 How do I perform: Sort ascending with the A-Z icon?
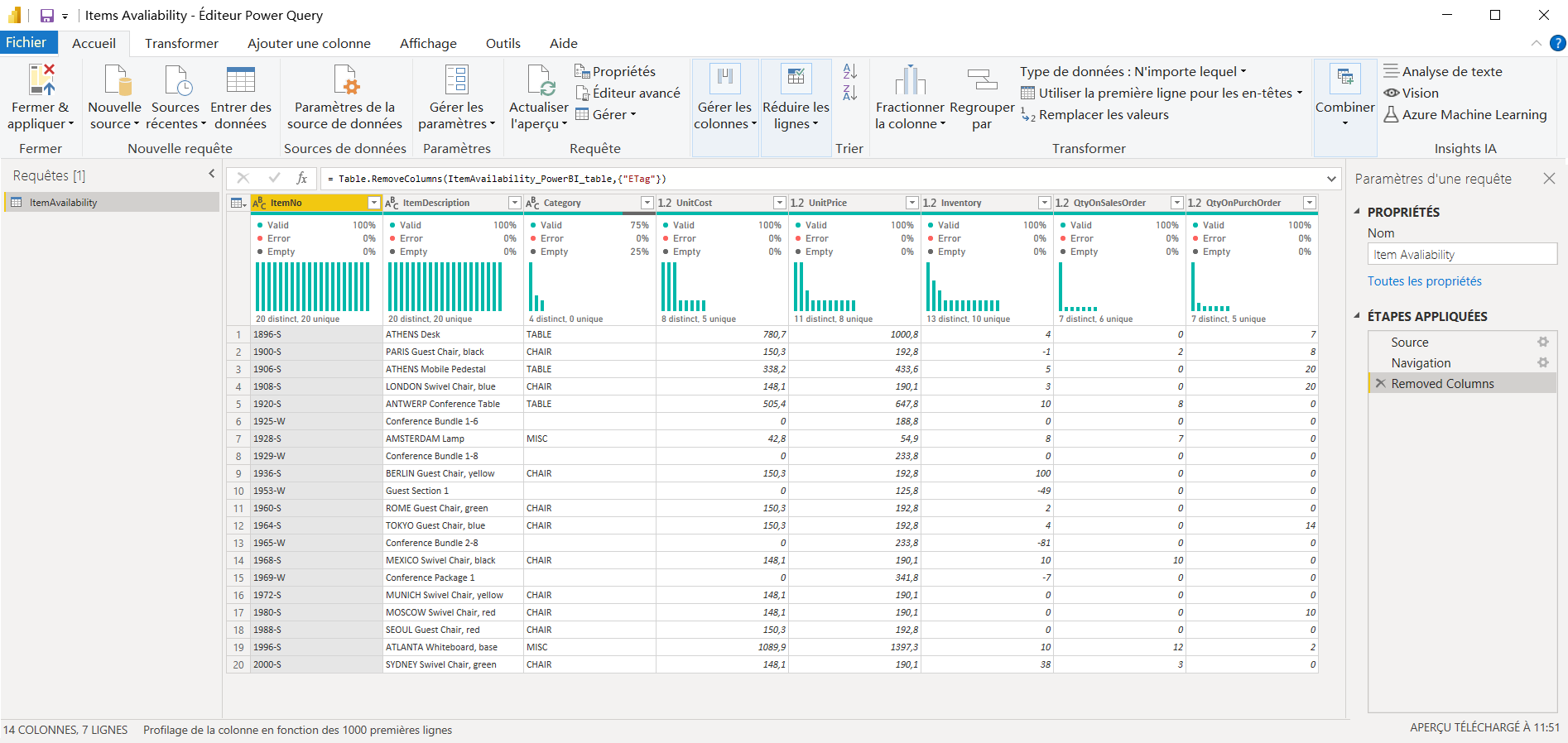[849, 72]
